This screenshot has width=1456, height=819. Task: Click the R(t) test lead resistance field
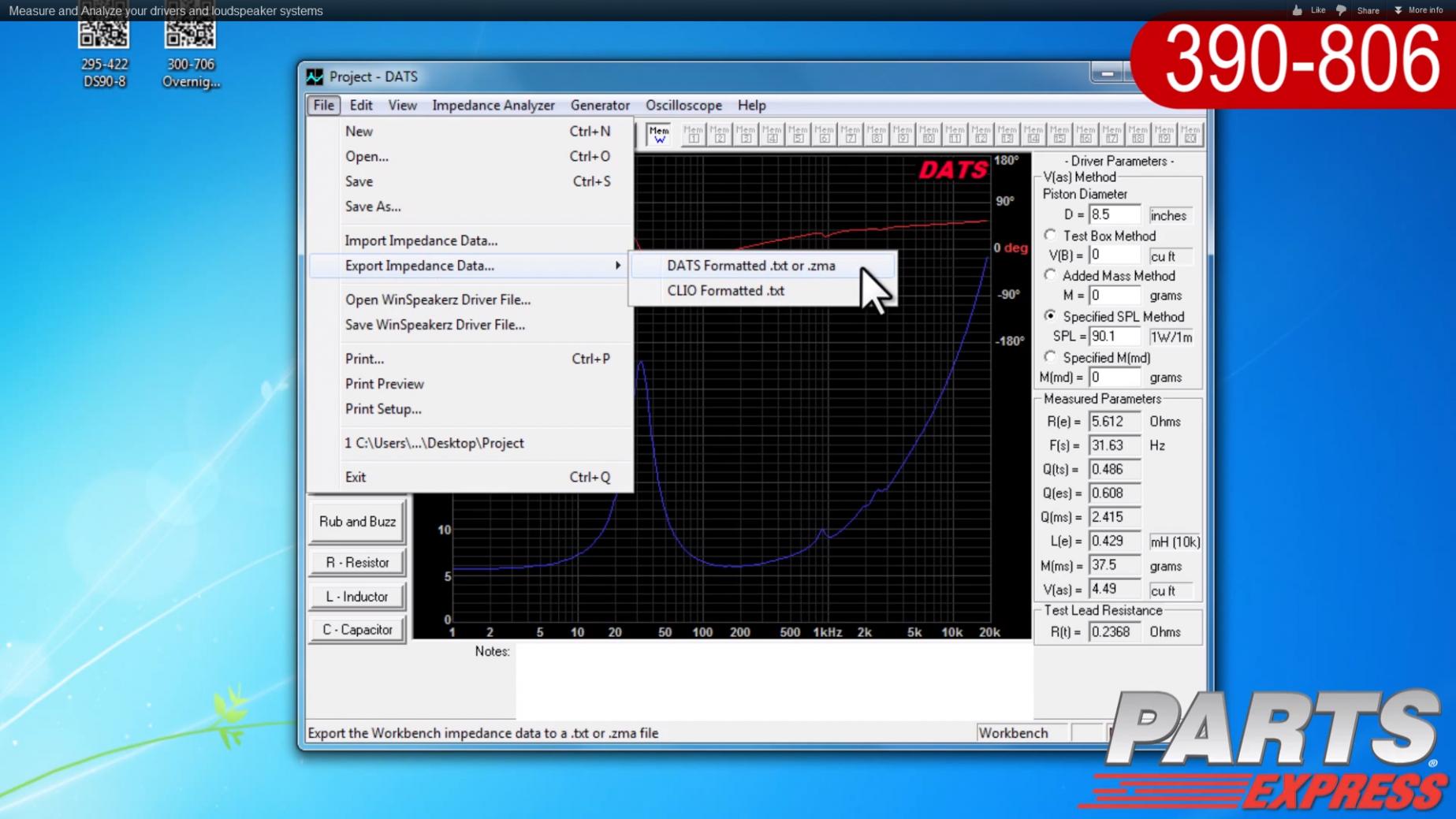(1114, 632)
